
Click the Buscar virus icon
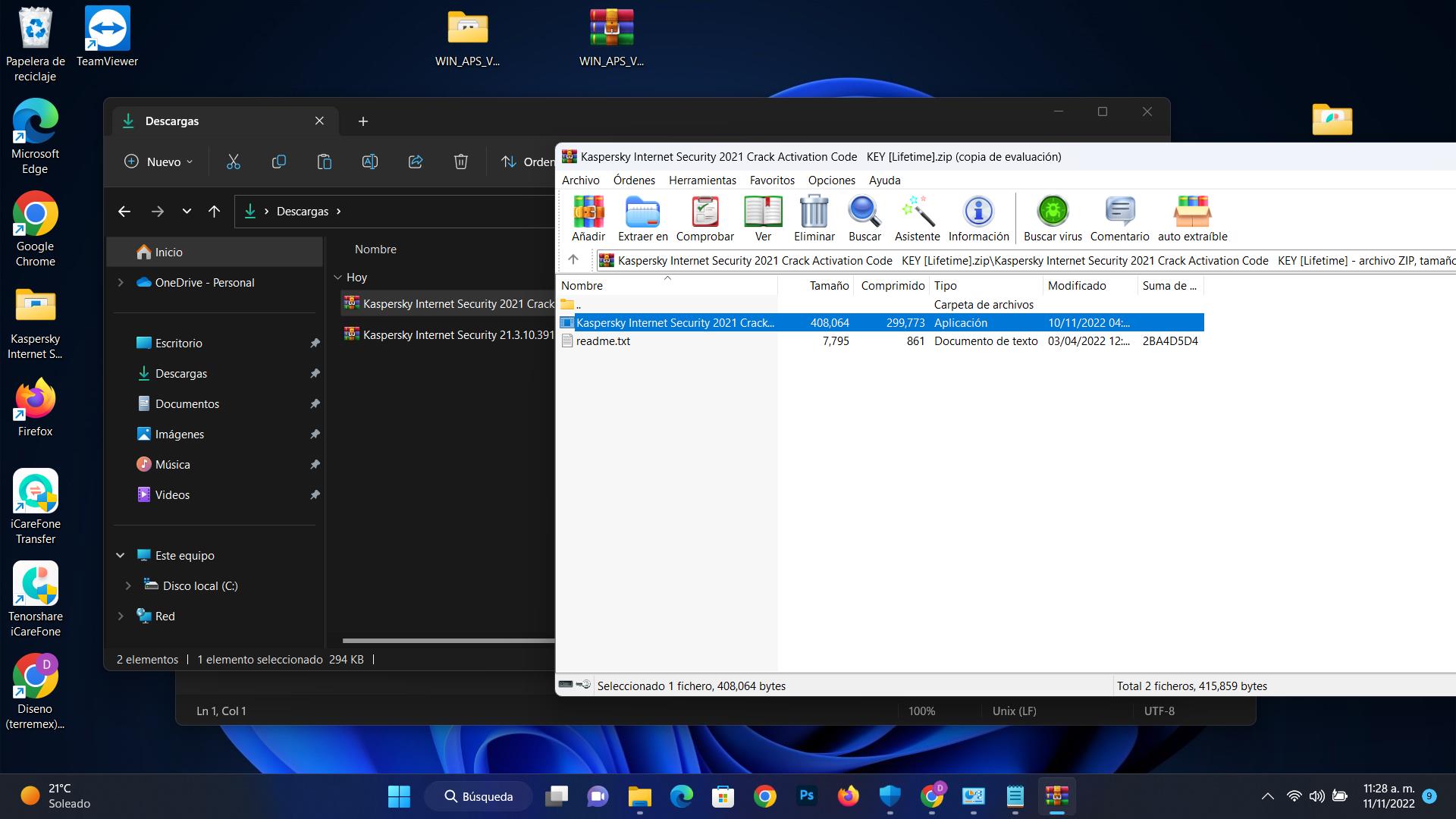click(1053, 218)
